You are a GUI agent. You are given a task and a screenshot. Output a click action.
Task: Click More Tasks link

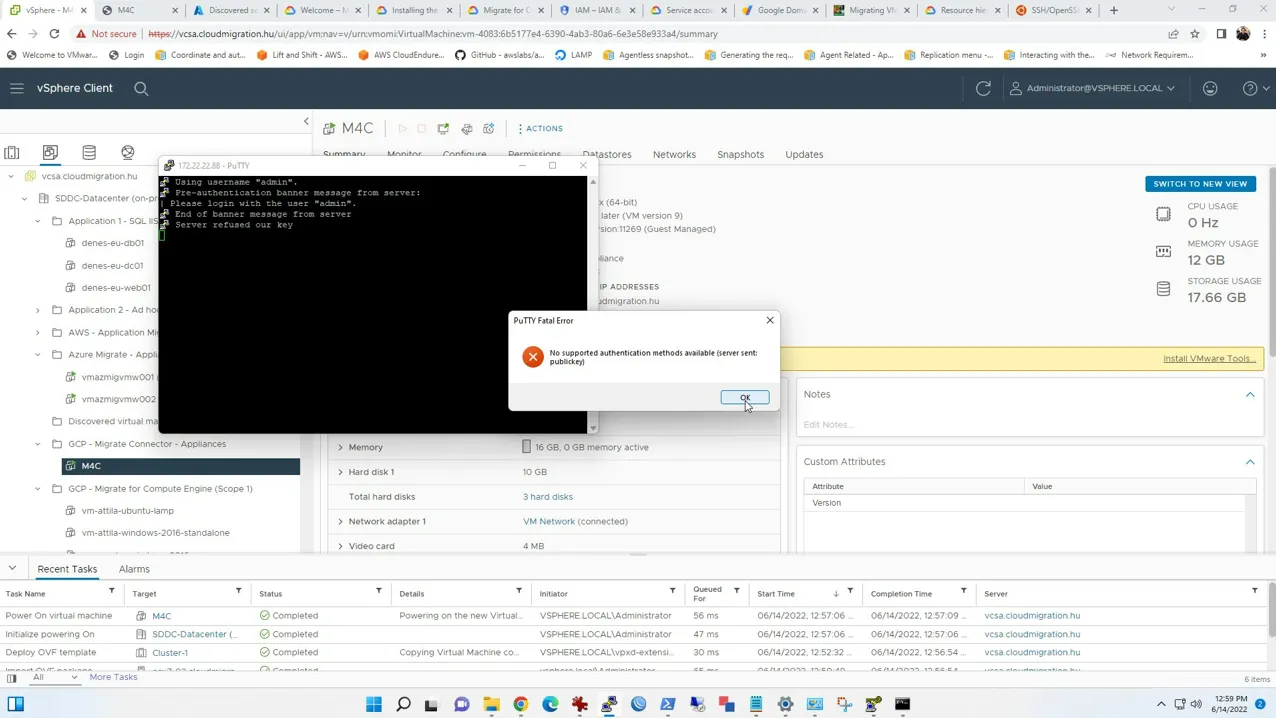[113, 677]
